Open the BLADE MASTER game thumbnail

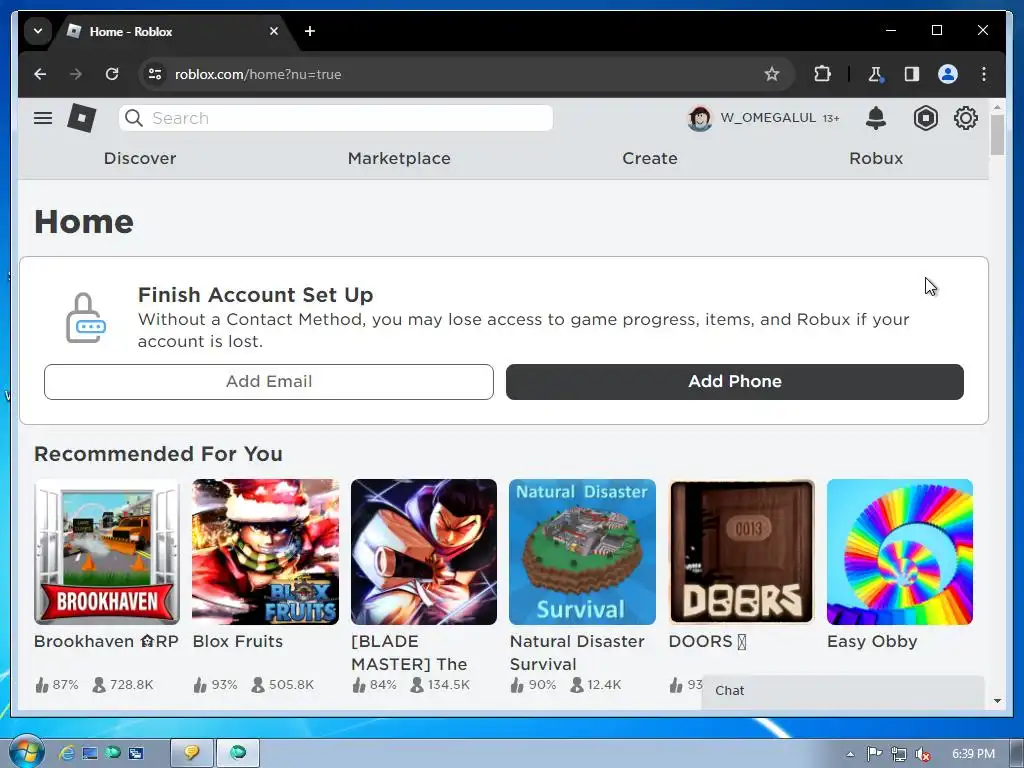424,552
